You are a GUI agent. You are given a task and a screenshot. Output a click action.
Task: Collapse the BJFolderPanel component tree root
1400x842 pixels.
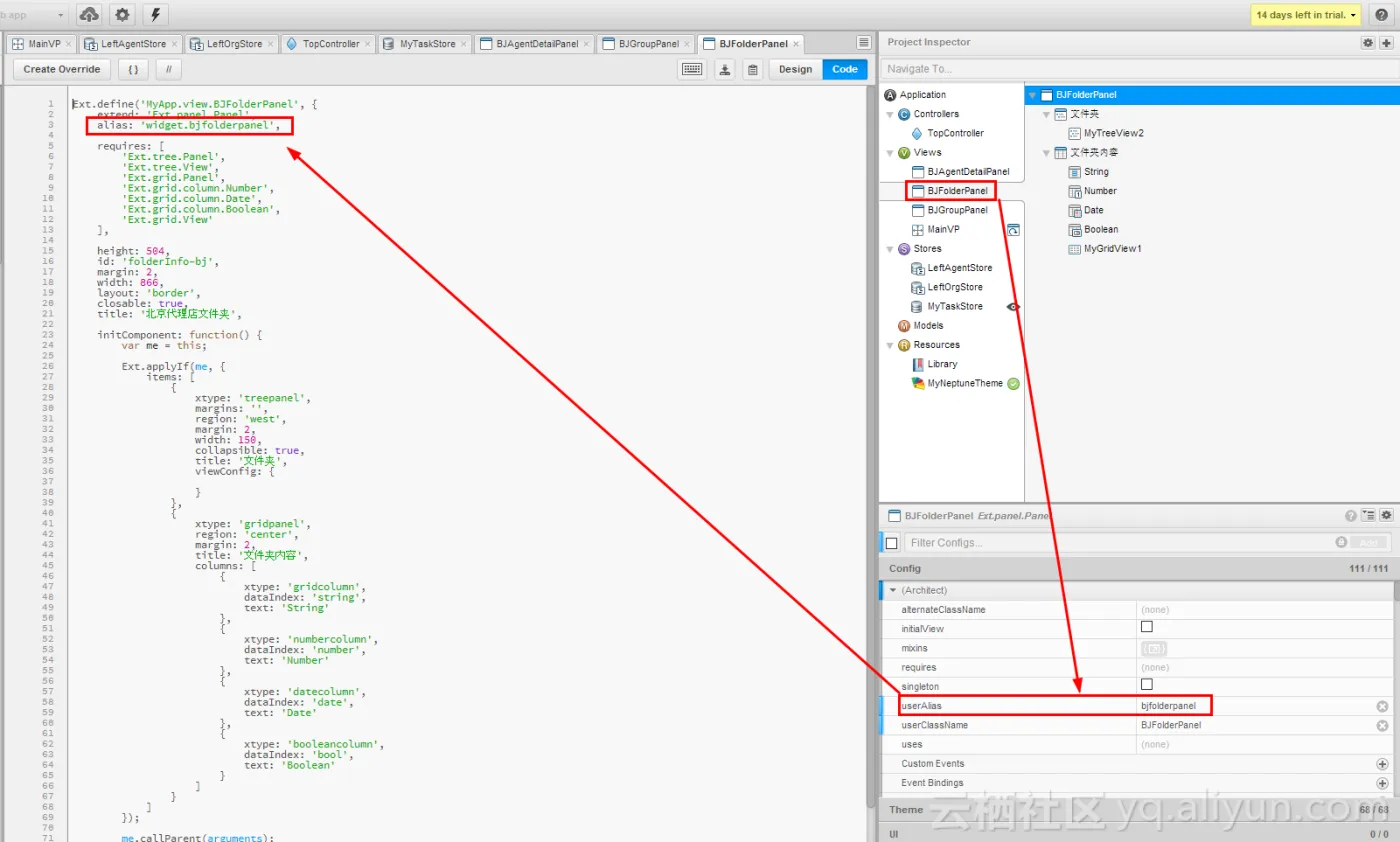(1032, 95)
